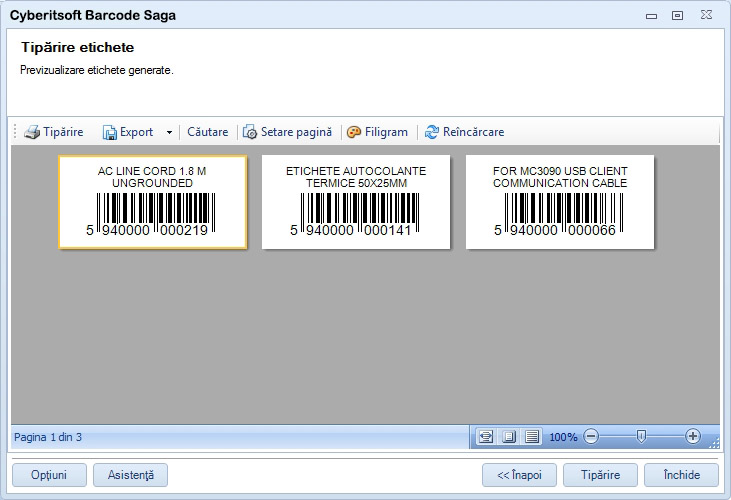The image size is (731, 500).
Task: Select the AC LINE CORD label thumbnail
Action: 152,202
